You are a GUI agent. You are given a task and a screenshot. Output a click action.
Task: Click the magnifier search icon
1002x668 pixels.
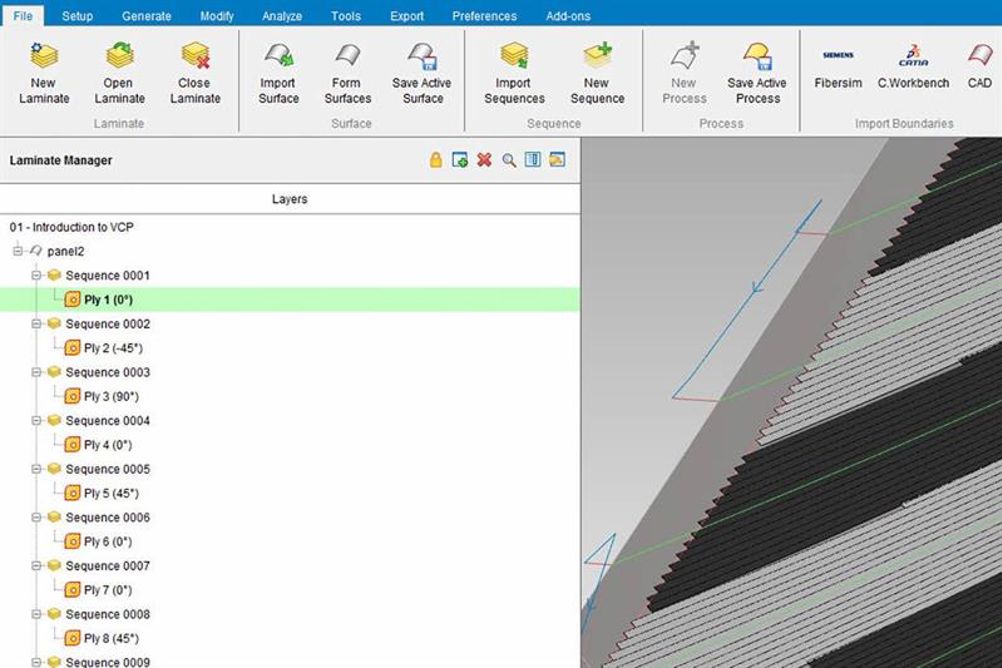point(509,160)
